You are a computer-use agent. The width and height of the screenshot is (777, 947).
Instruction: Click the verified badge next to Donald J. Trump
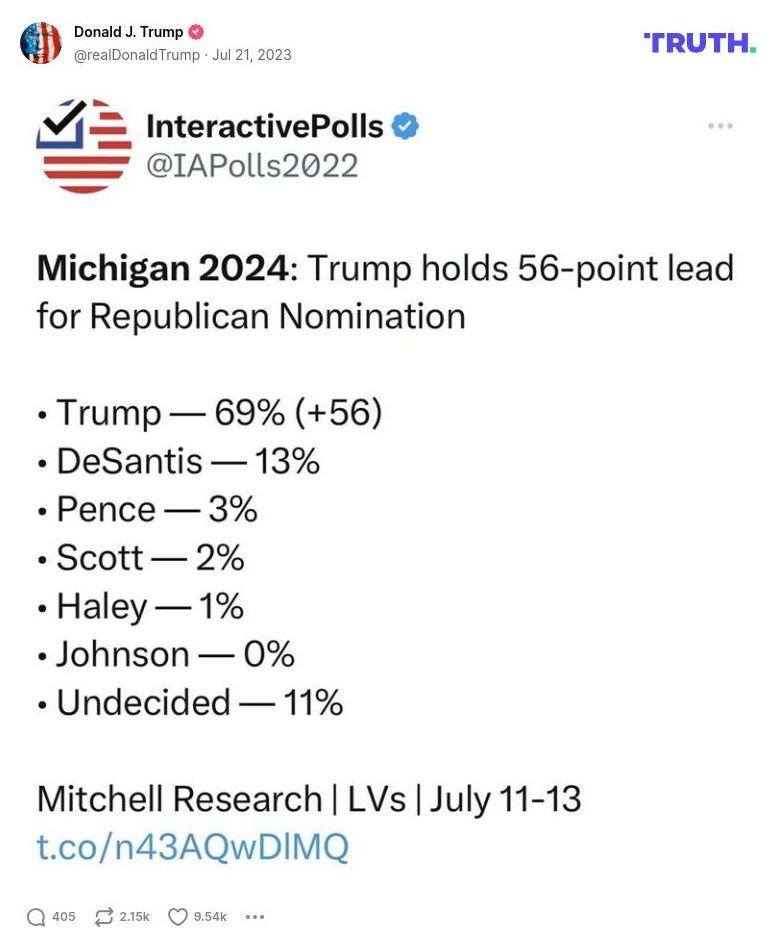pos(197,31)
